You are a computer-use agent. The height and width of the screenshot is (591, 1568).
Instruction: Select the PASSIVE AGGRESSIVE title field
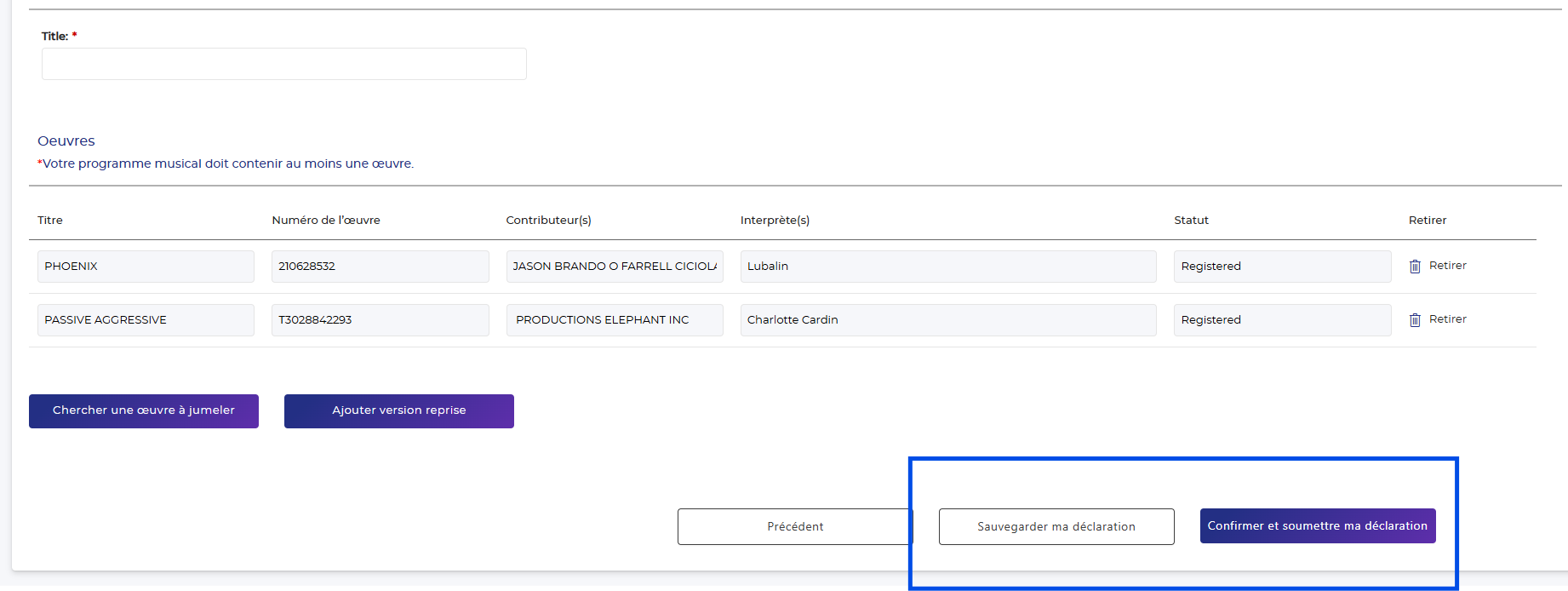pos(146,320)
